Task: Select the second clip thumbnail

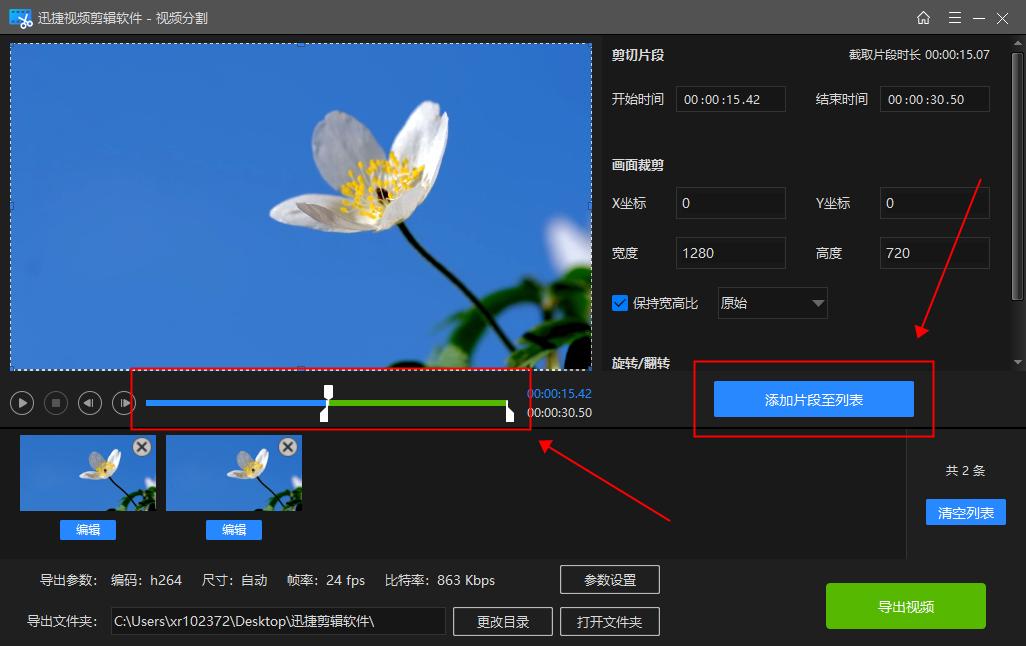Action: tap(233, 470)
